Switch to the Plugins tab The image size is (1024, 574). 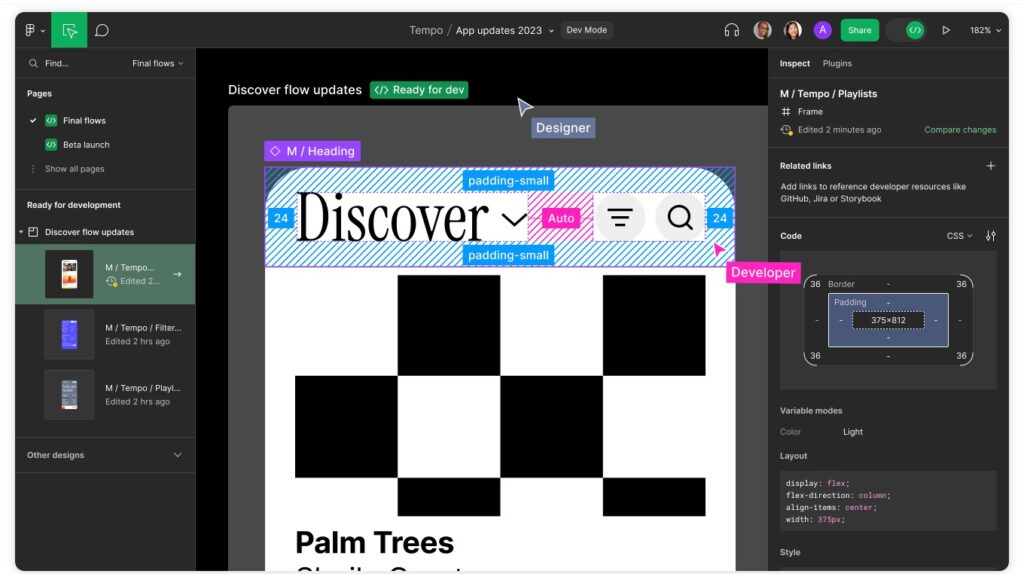[837, 63]
